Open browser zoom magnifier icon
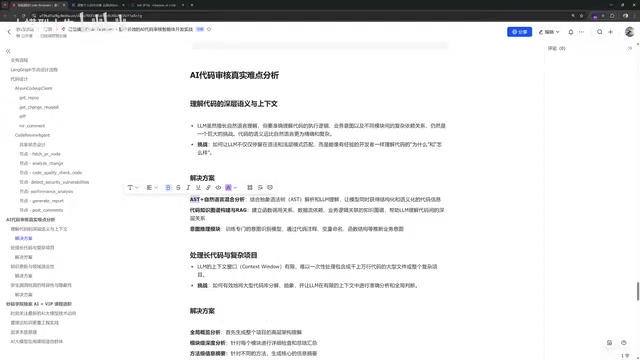This screenshot has width=640, height=360. click(573, 16)
